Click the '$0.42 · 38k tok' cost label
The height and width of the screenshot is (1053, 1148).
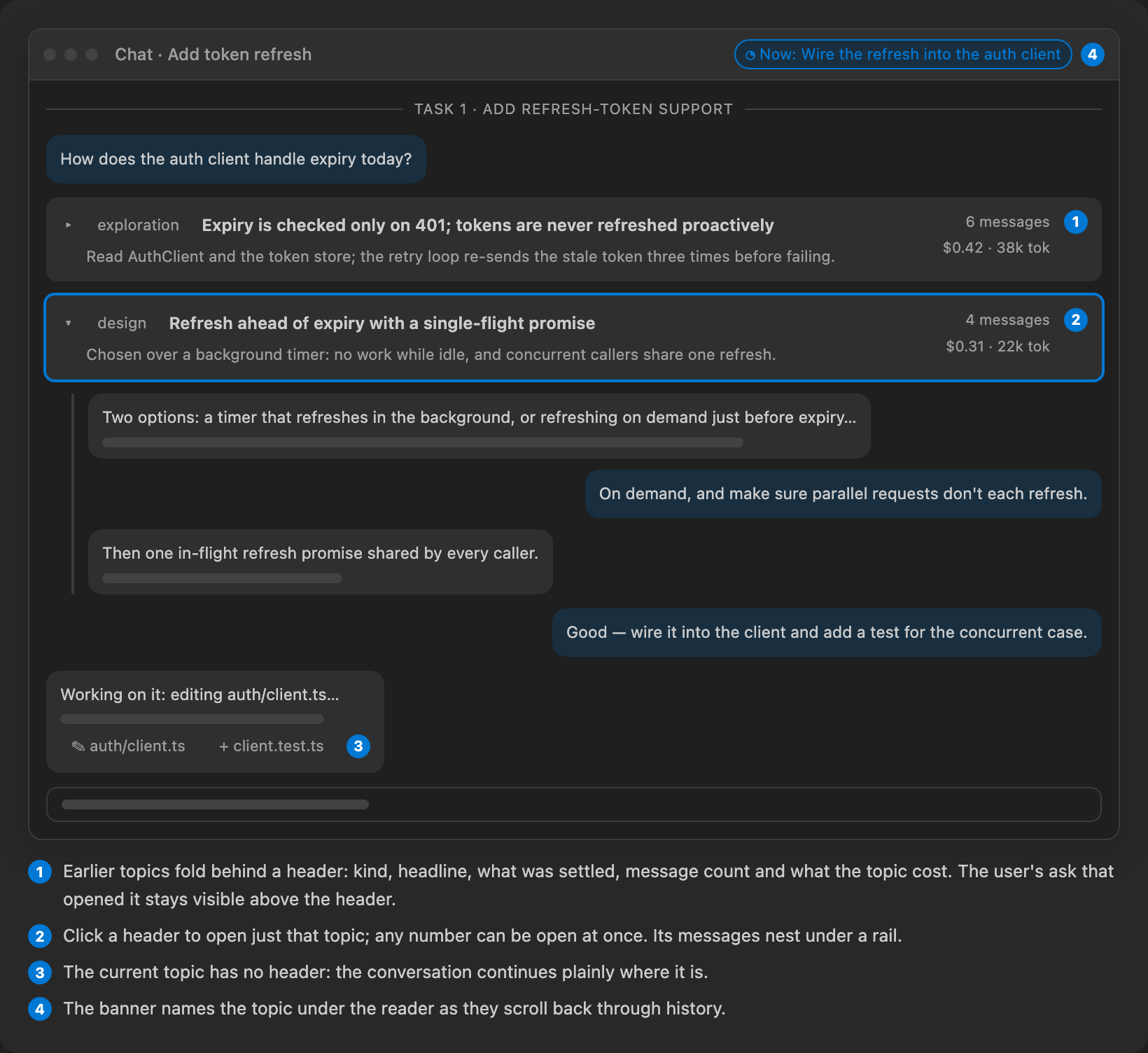coord(996,248)
